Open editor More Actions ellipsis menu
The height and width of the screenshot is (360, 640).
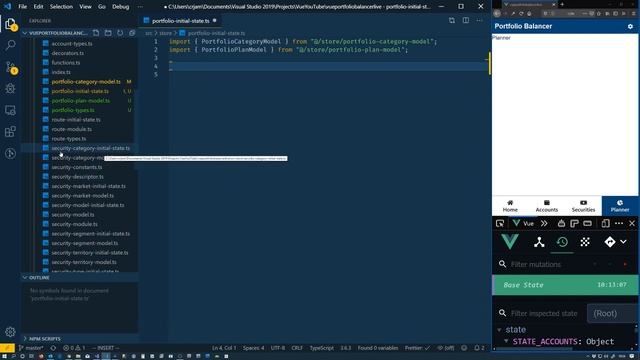[480, 20]
